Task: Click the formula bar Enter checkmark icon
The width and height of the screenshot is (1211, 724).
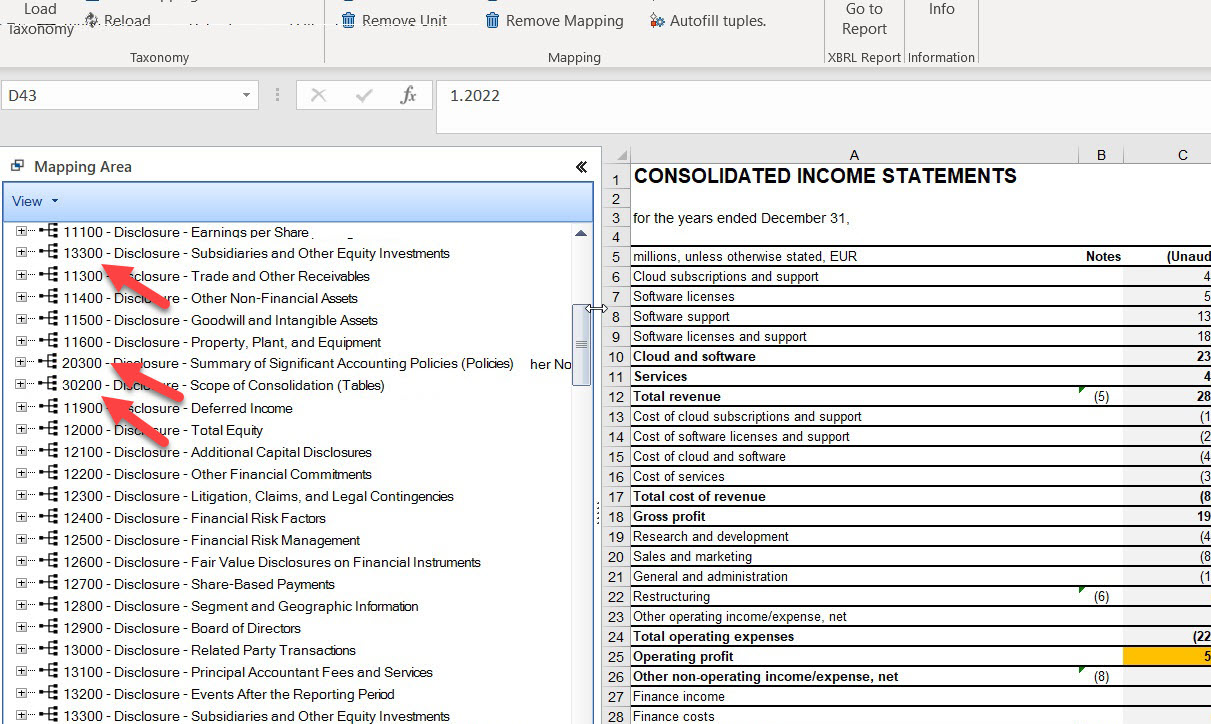Action: 363,95
